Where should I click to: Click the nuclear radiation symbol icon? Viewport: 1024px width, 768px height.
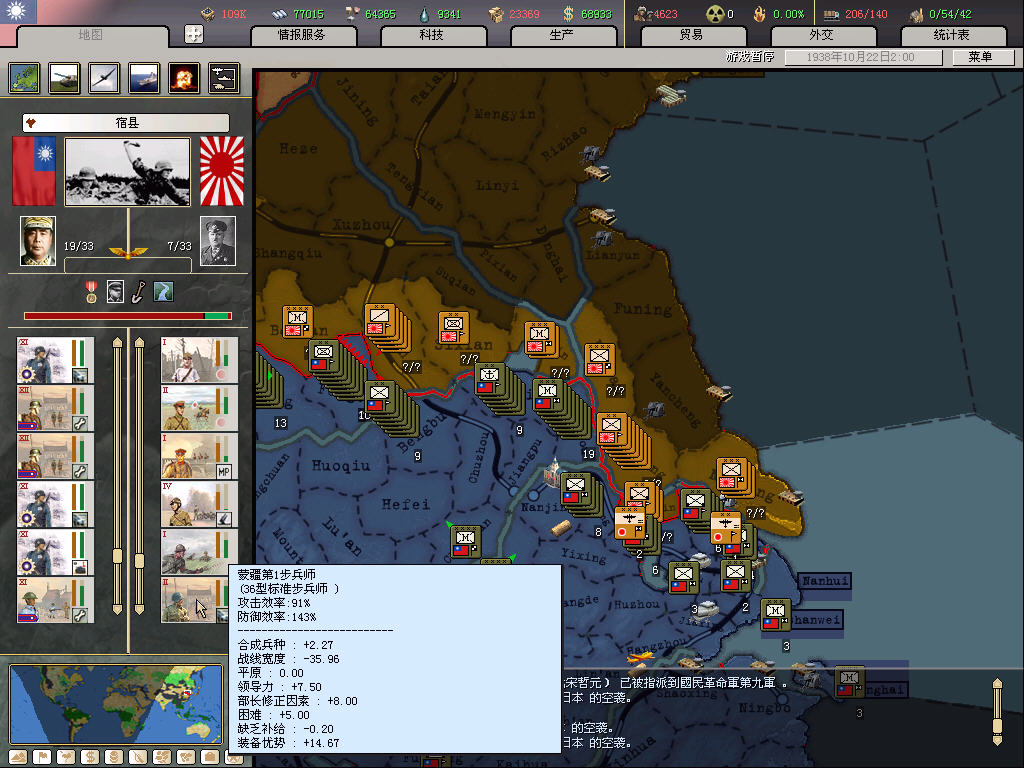pos(716,14)
